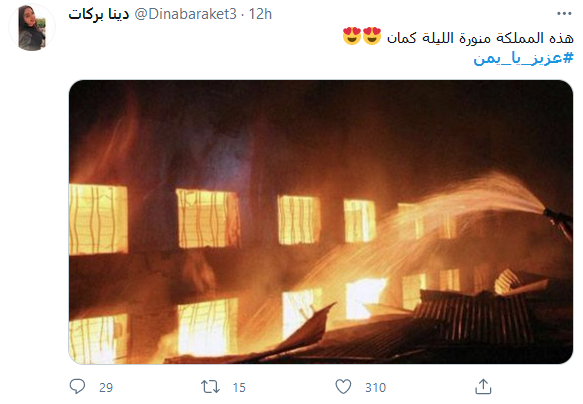The image size is (583, 404).
Task: Click the collapsed tin roof in the photo
Action: (472, 316)
